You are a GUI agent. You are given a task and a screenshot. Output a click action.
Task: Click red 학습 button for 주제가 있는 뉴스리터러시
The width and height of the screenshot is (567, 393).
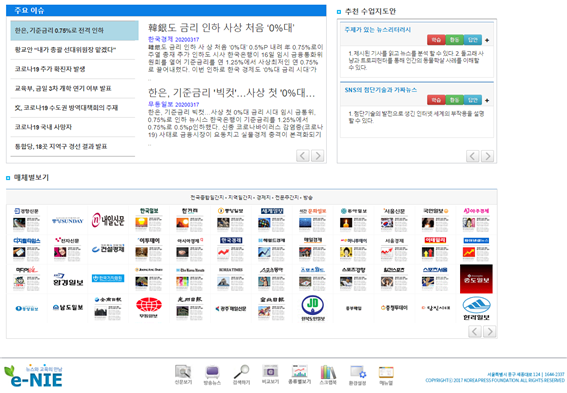pyautogui.click(x=436, y=40)
